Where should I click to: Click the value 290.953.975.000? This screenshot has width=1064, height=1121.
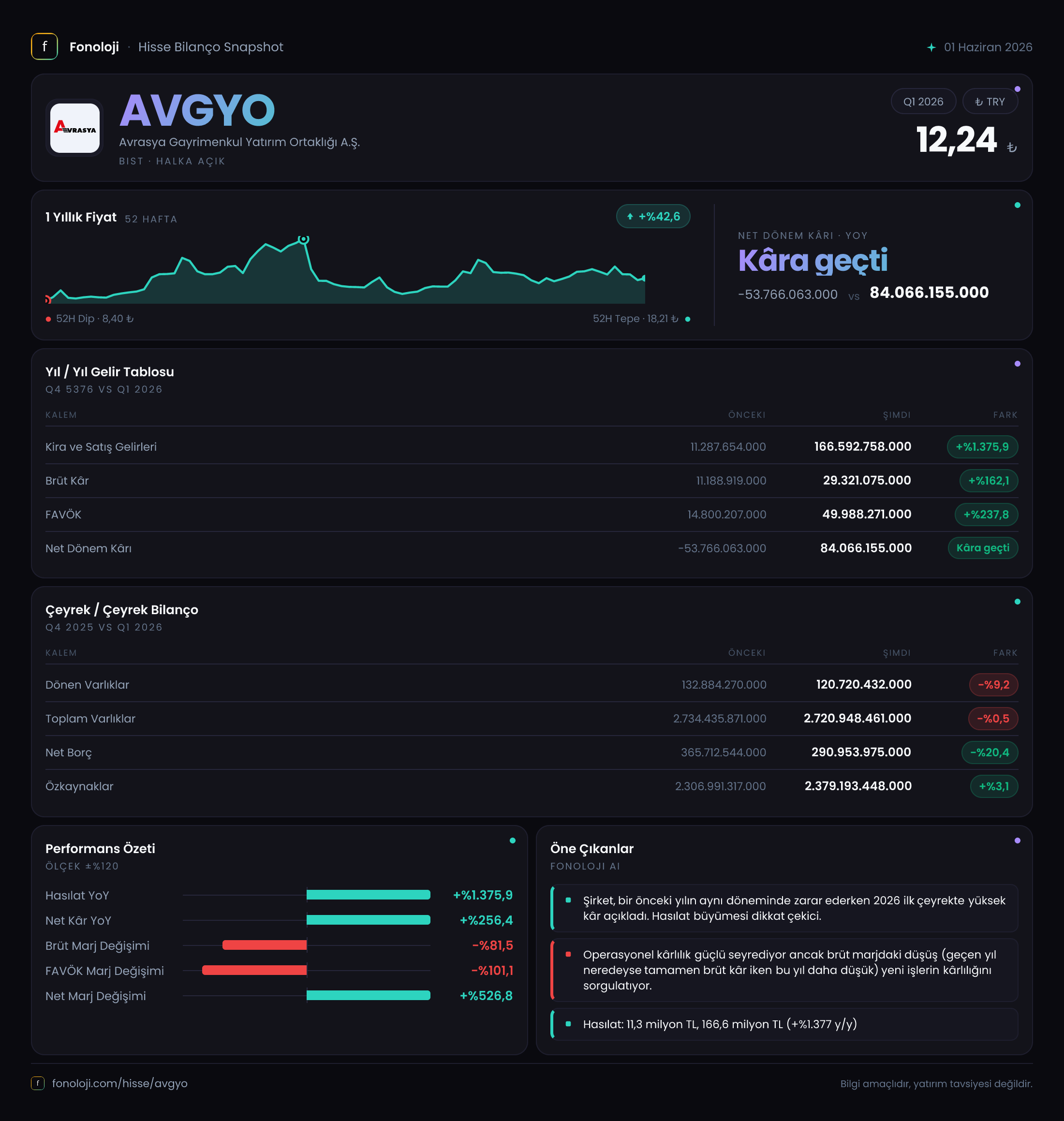pyautogui.click(x=861, y=752)
